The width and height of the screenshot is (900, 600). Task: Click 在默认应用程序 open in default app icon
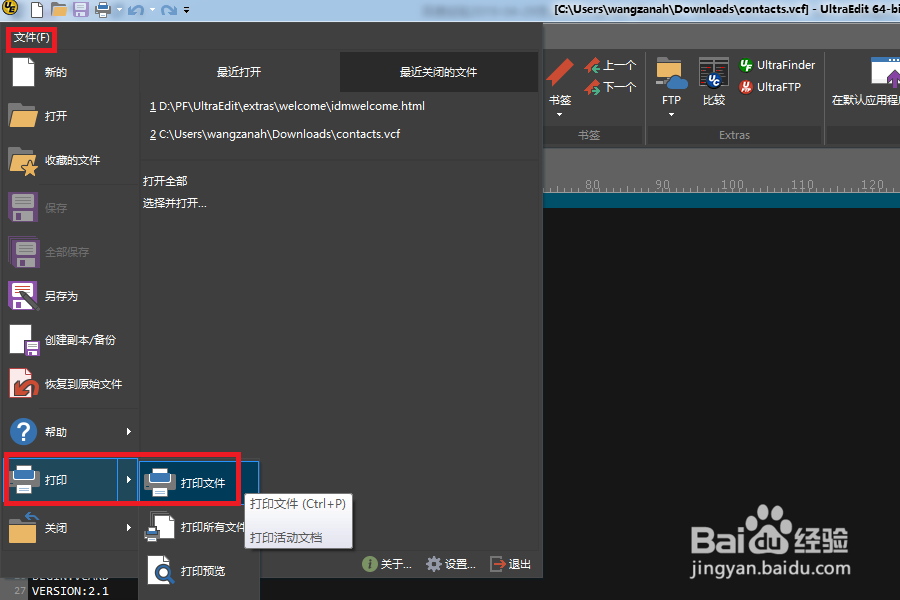tap(867, 82)
